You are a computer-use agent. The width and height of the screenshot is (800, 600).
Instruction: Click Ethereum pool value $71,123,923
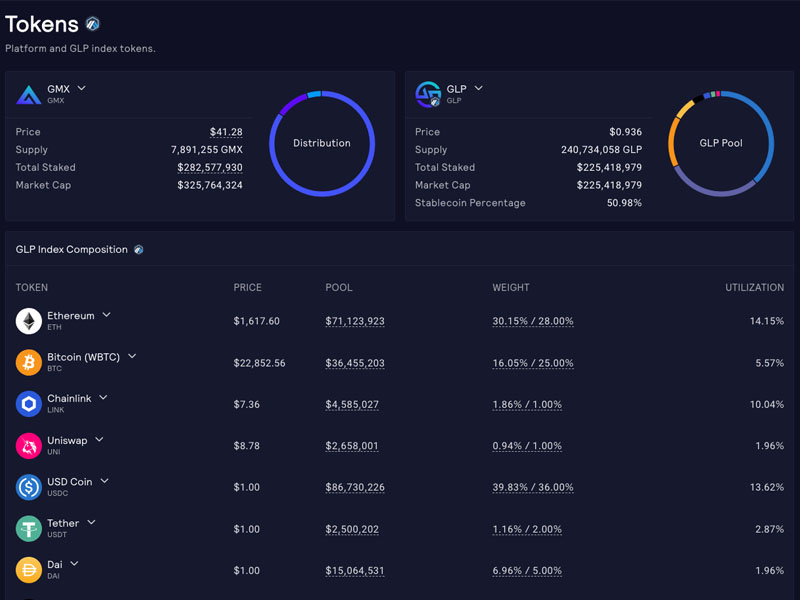point(355,321)
